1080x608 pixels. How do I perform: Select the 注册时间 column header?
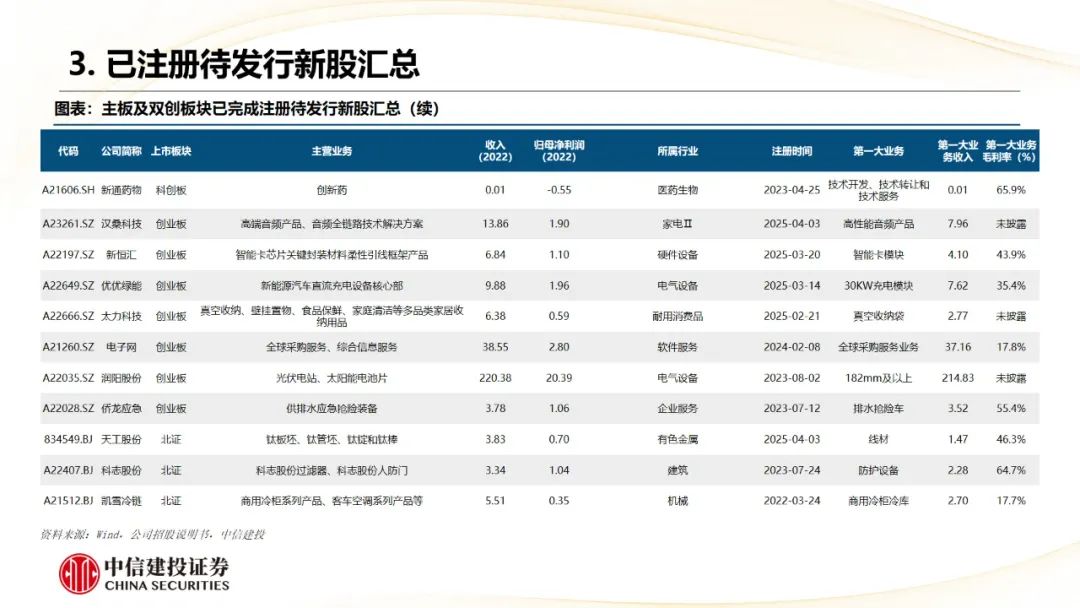(x=790, y=152)
